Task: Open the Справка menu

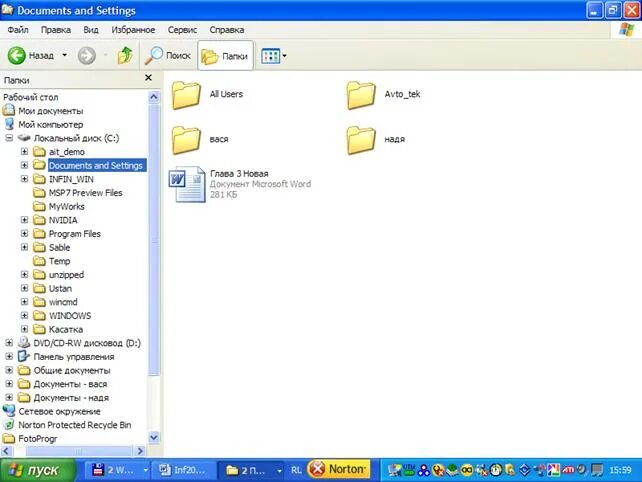Action: coord(227,30)
